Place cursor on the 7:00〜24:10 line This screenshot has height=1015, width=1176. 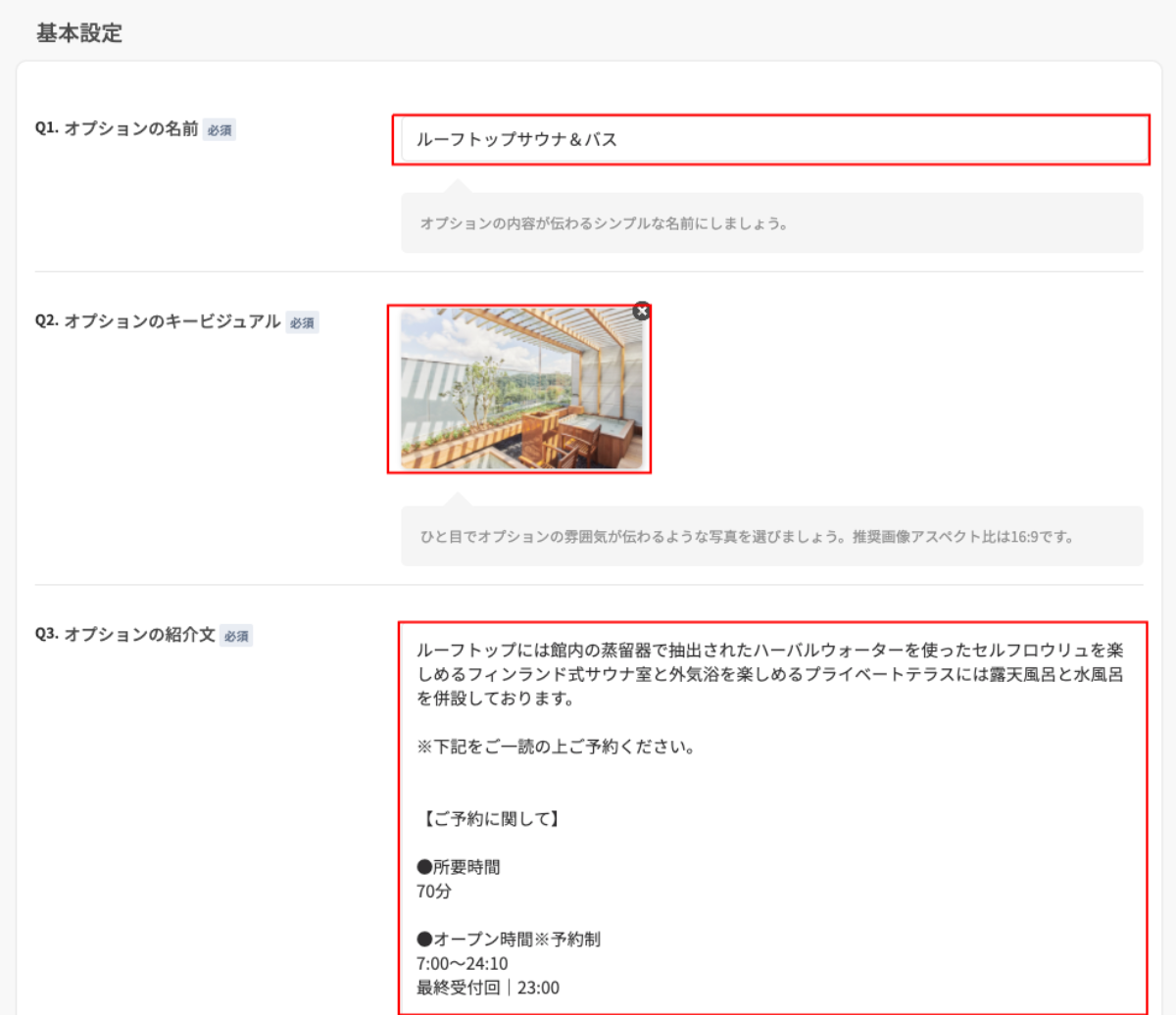tap(463, 964)
